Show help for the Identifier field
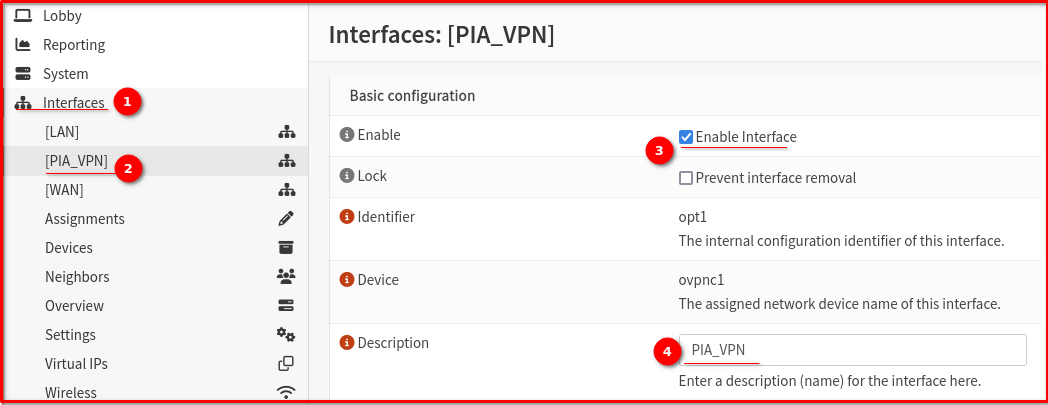The width and height of the screenshot is (1048, 405). pyautogui.click(x=346, y=217)
